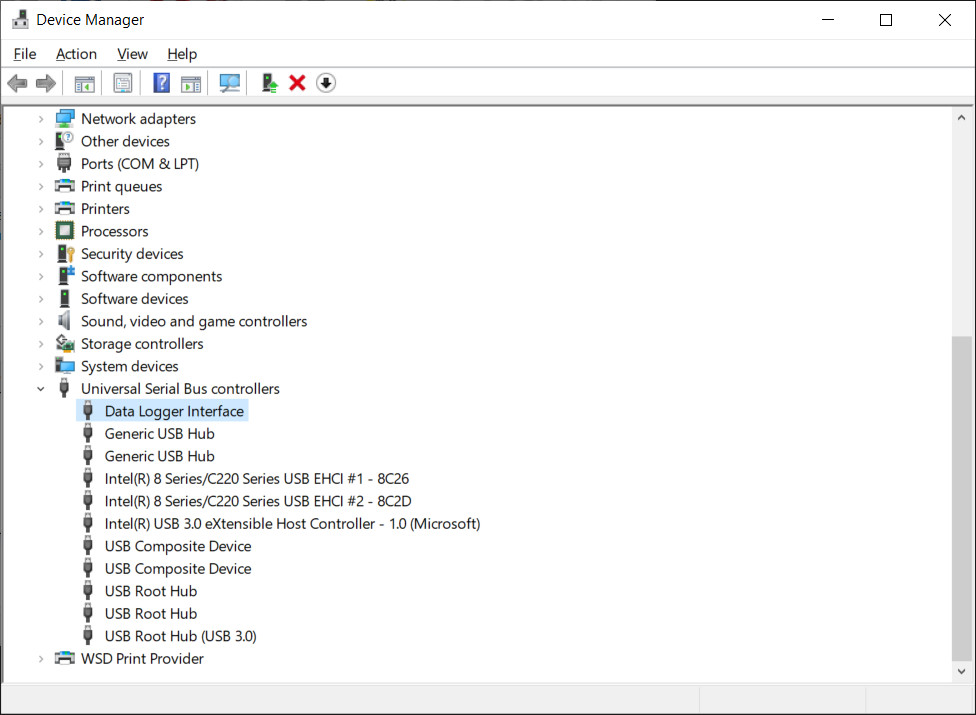The height and width of the screenshot is (715, 976).
Task: Click the Back arrow toolbar icon
Action: click(17, 83)
